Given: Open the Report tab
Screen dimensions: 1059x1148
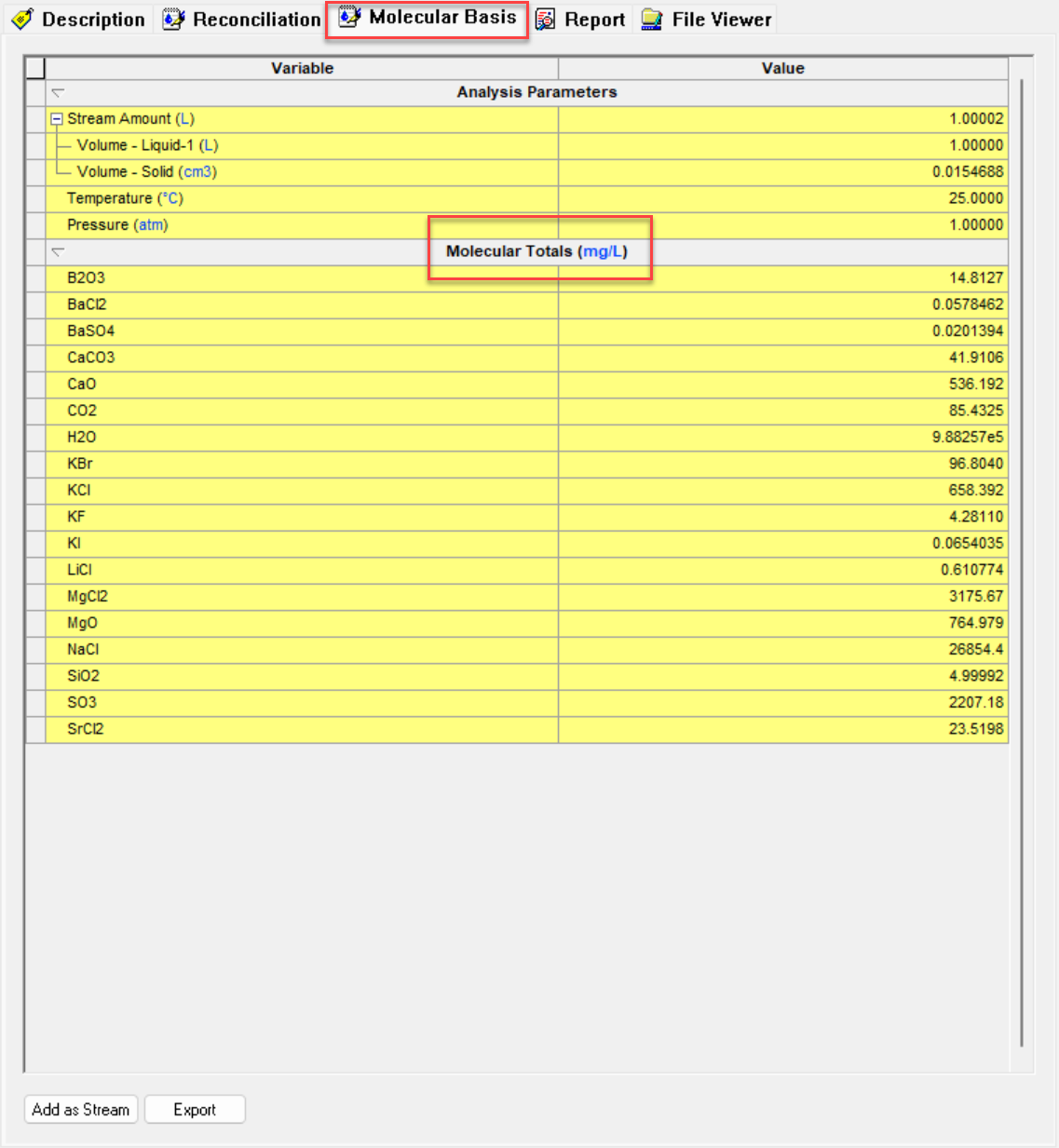Looking at the screenshot, I should click(x=580, y=20).
